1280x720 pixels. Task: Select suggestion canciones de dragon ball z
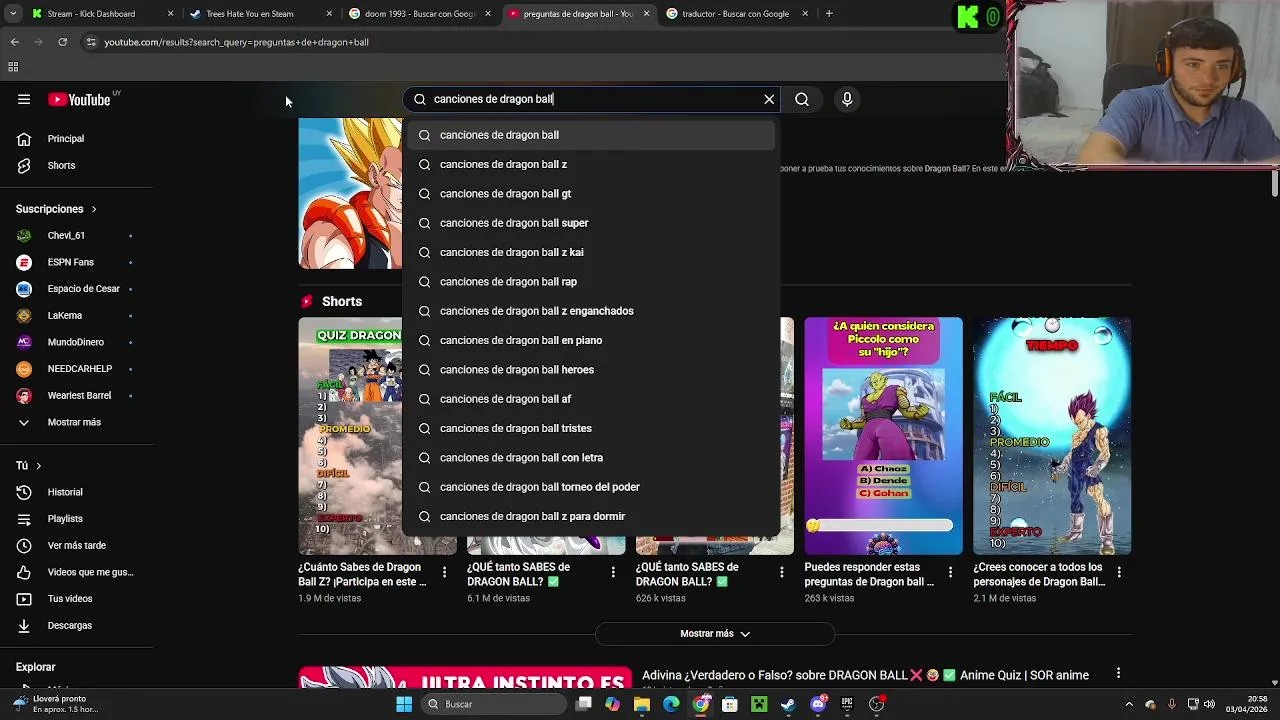[x=590, y=164]
